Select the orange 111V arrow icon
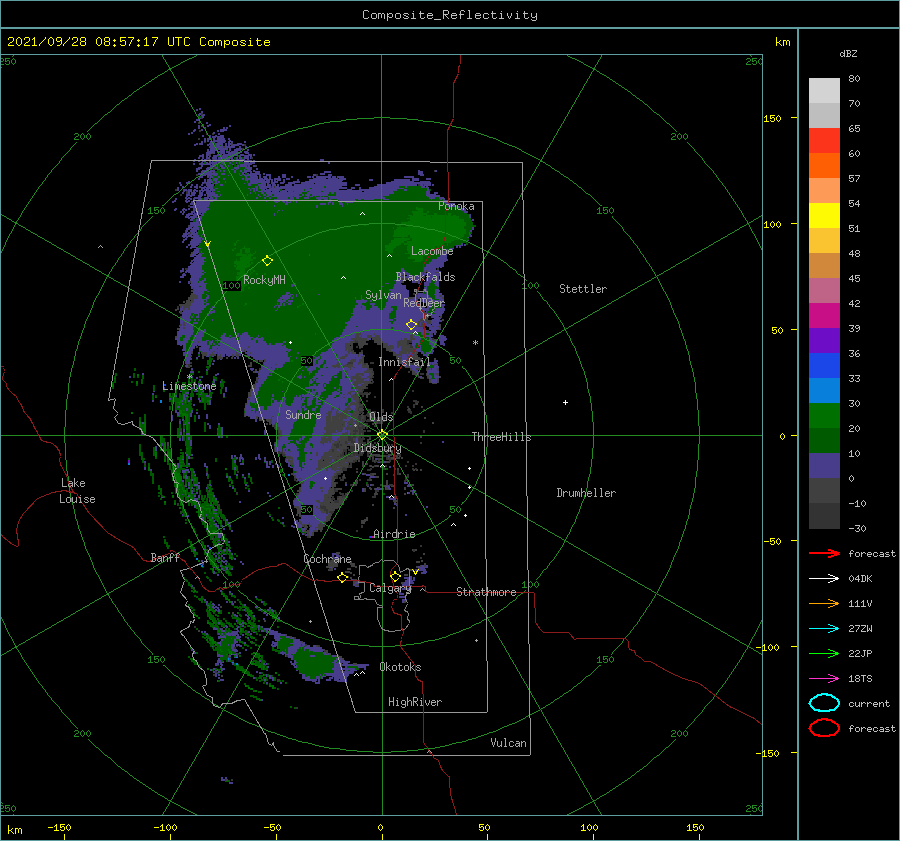The width and height of the screenshot is (900, 841). tap(824, 603)
